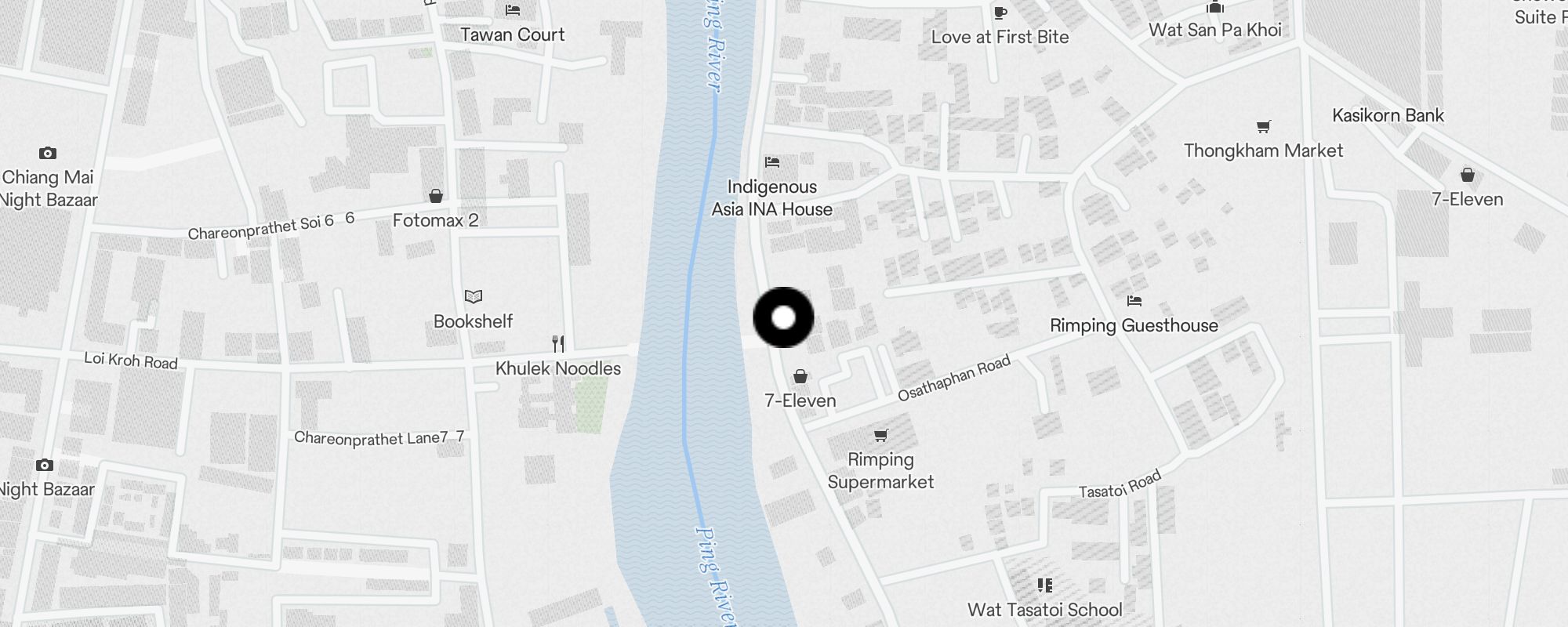Click the Kasikorn Bank label
The width and height of the screenshot is (1568, 627).
(1388, 115)
